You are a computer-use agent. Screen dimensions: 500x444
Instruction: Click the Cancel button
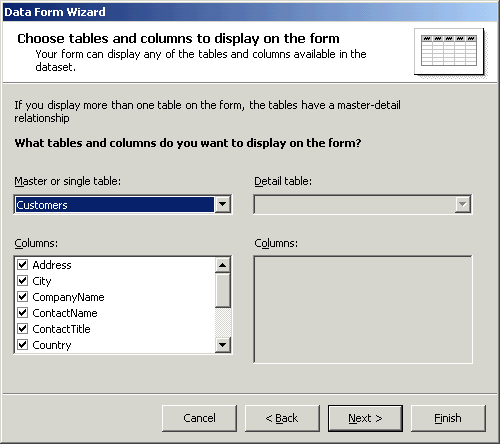coord(199,418)
